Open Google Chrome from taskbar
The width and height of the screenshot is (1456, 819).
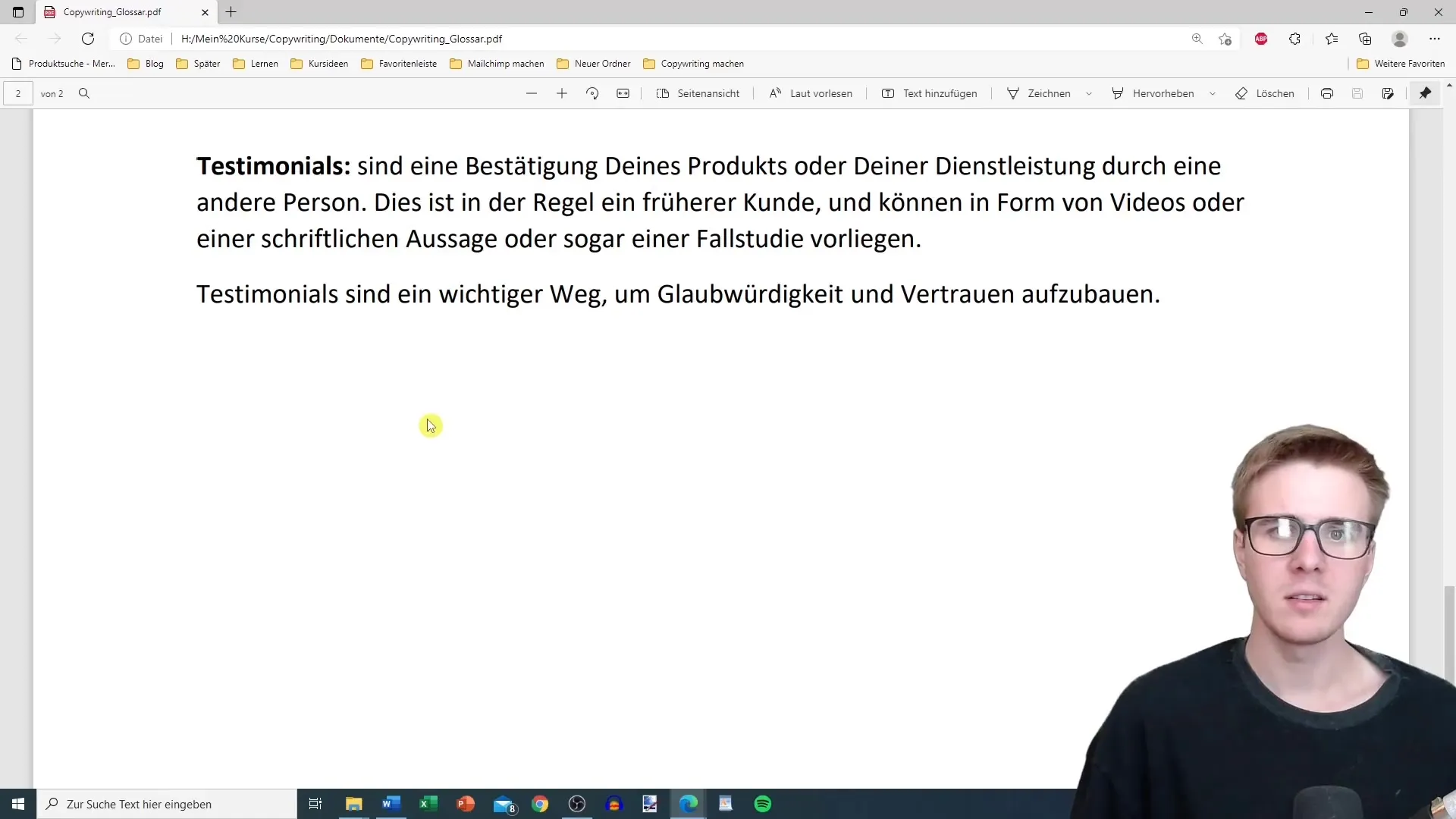point(540,804)
